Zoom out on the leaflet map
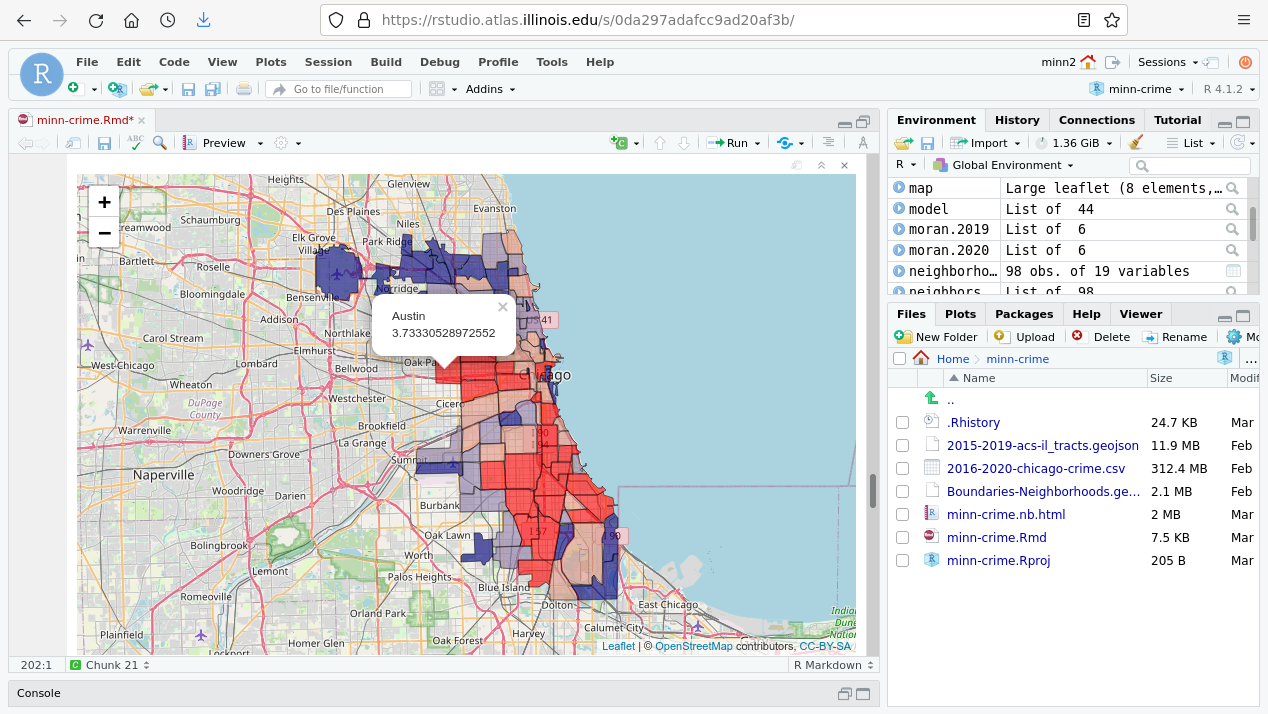This screenshot has height=714, width=1268. point(104,233)
